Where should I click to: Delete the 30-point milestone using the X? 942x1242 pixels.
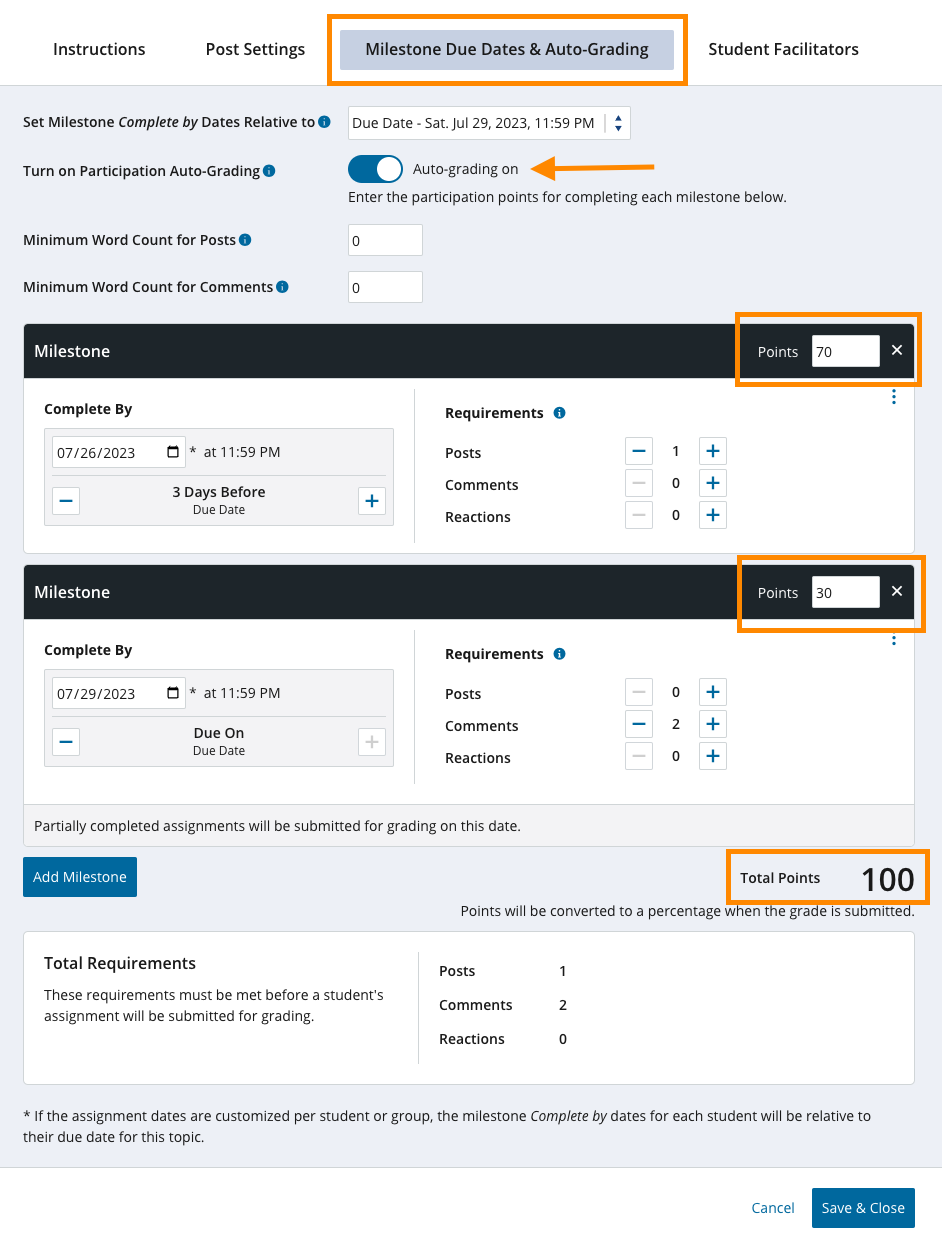coord(897,591)
